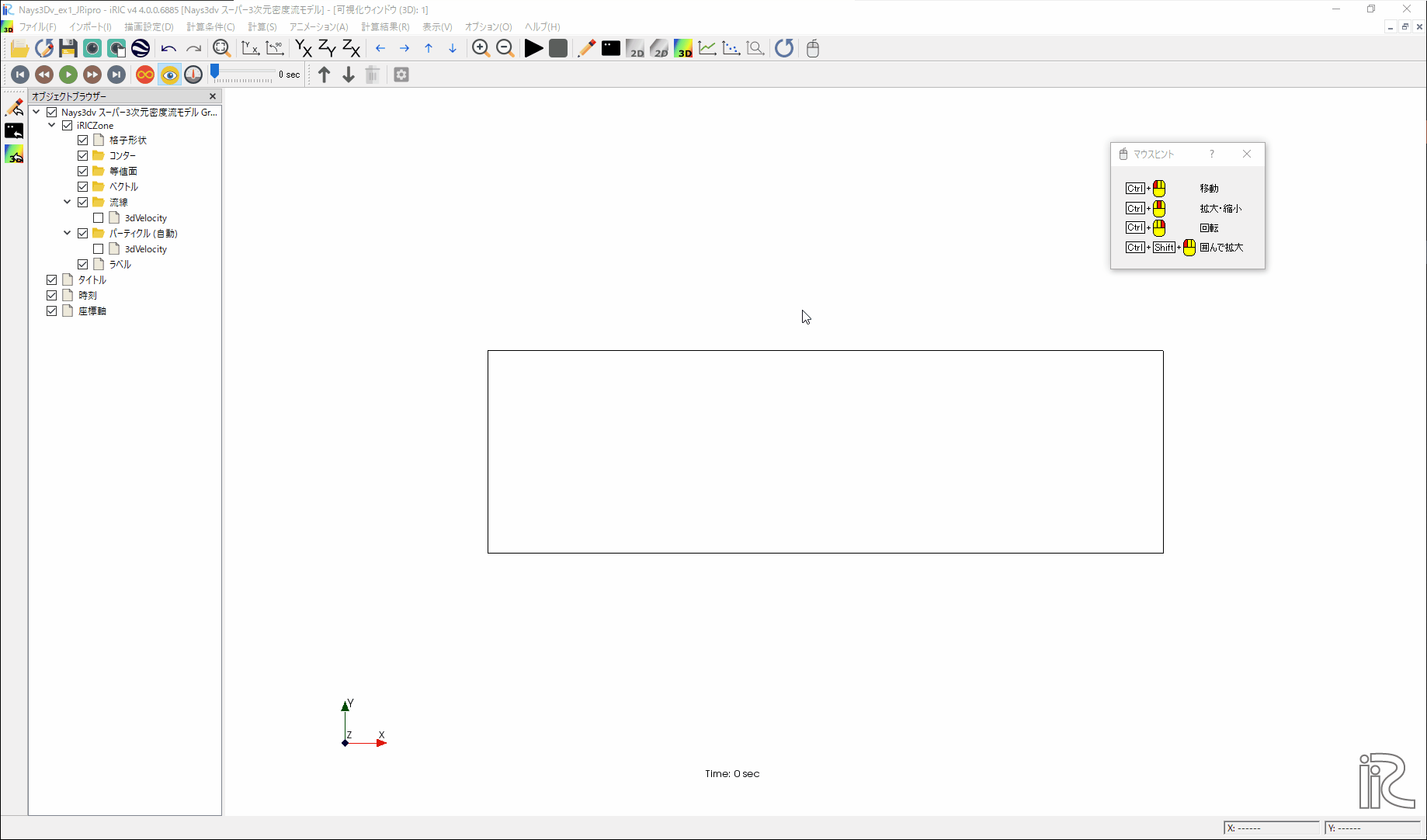
Task: Open new 3D post-processing window icon
Action: (683, 48)
